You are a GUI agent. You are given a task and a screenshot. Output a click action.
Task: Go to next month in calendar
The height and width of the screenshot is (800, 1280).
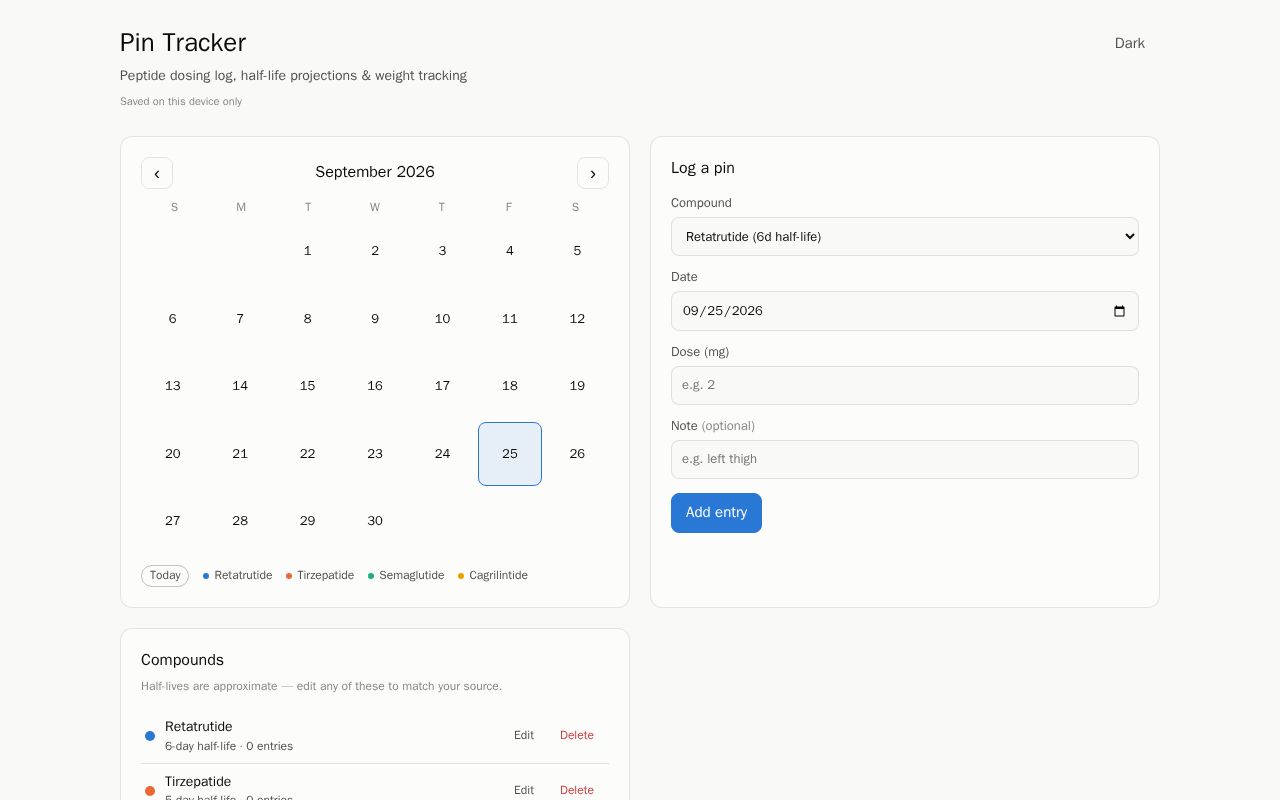[x=593, y=173]
